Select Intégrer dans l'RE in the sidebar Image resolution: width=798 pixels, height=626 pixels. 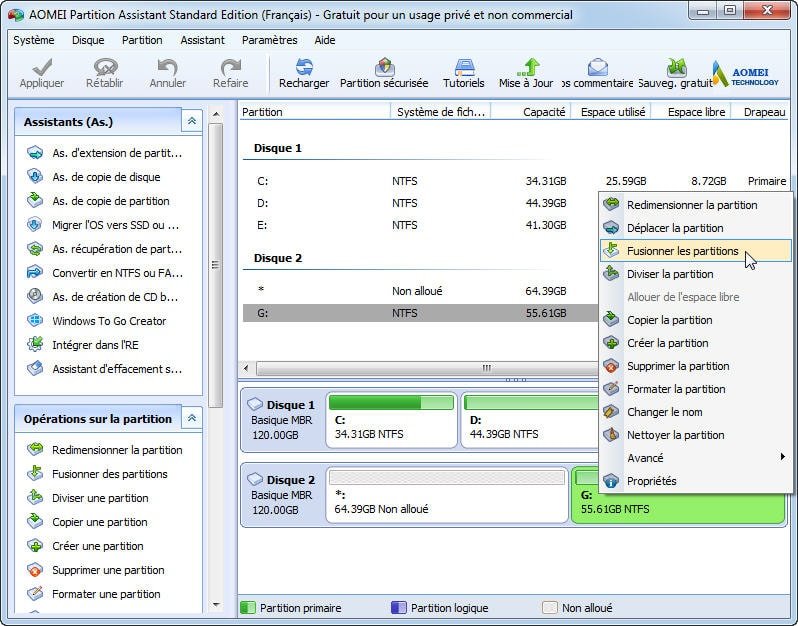(83, 345)
